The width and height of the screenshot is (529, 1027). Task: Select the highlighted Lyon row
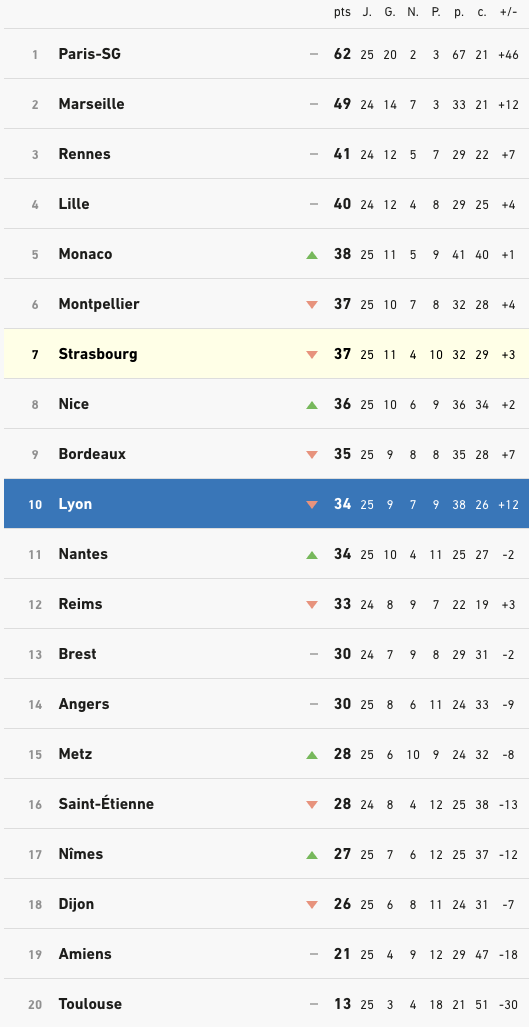(266, 504)
